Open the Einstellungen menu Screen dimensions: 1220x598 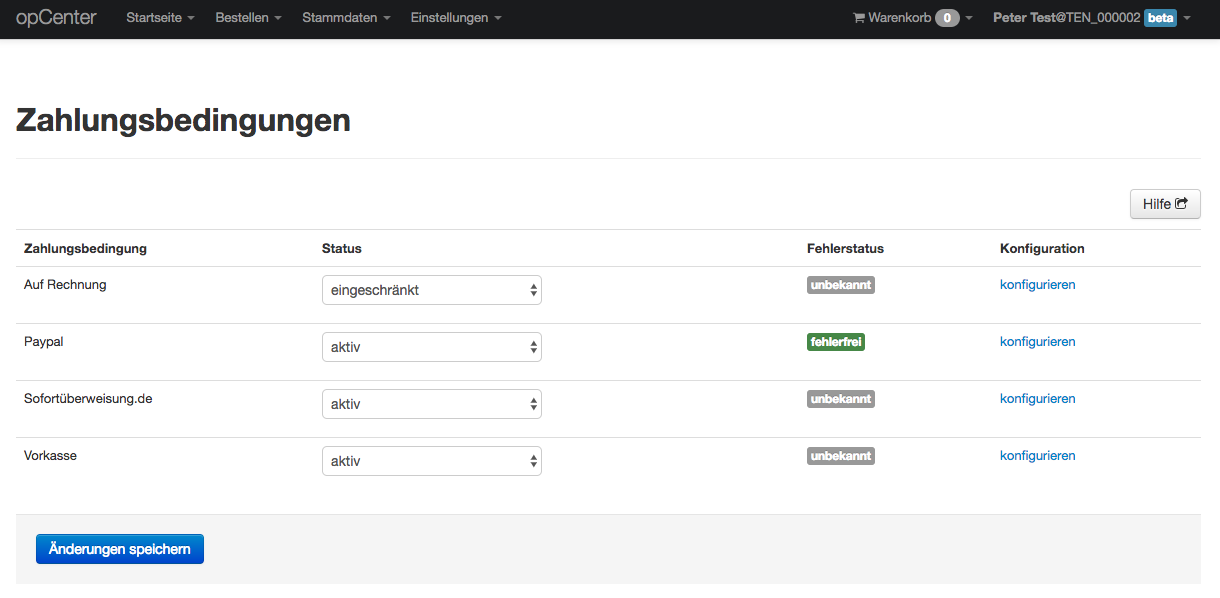455,17
